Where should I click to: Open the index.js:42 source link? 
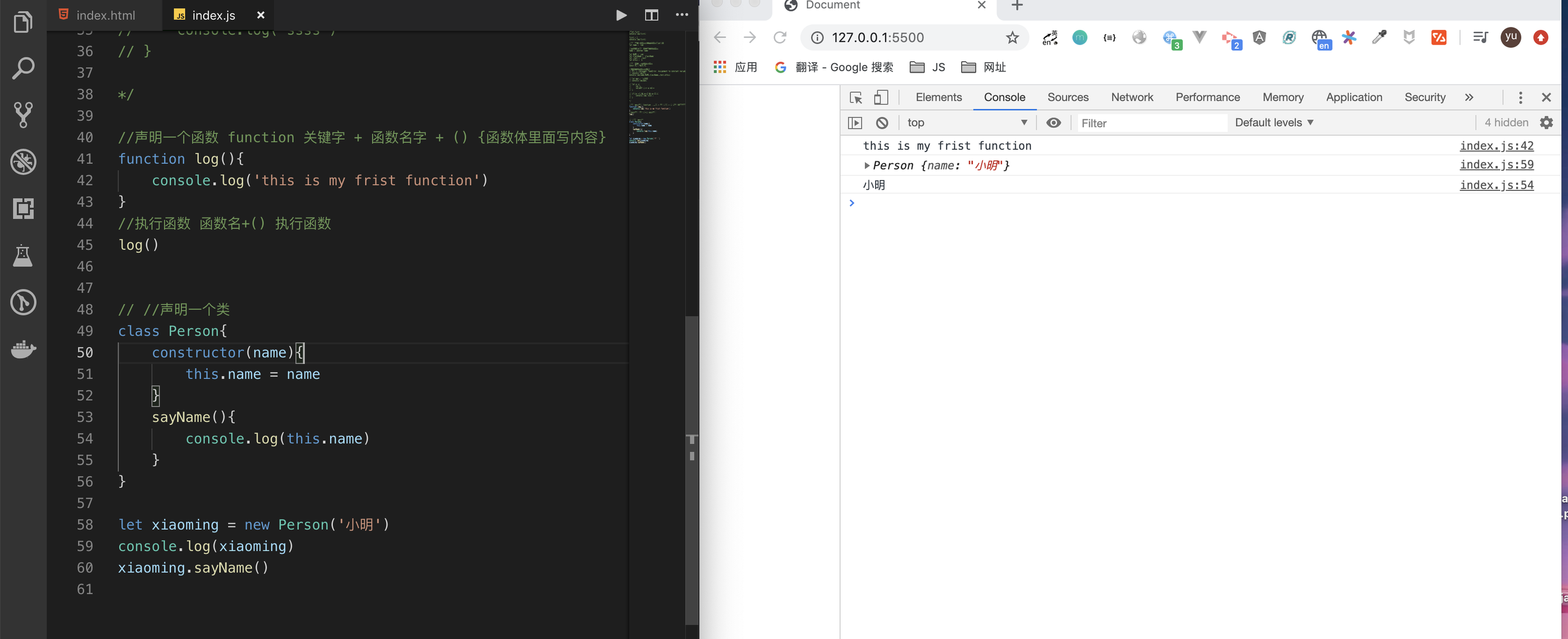pyautogui.click(x=1495, y=146)
